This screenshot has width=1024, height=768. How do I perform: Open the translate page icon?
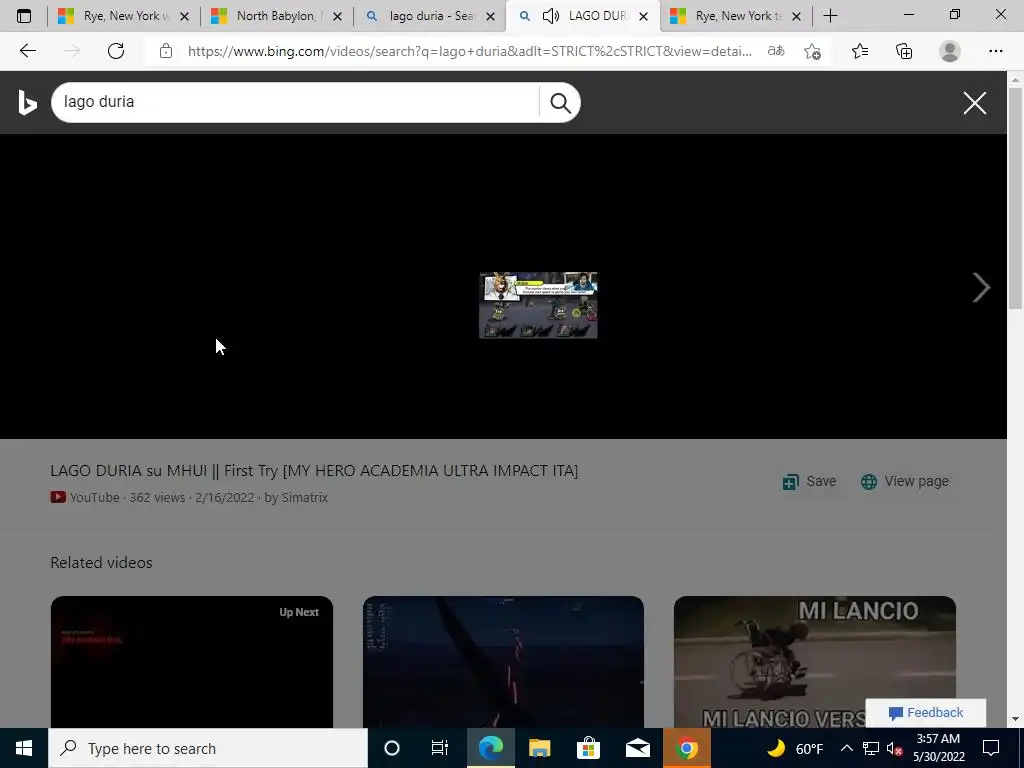point(776,51)
